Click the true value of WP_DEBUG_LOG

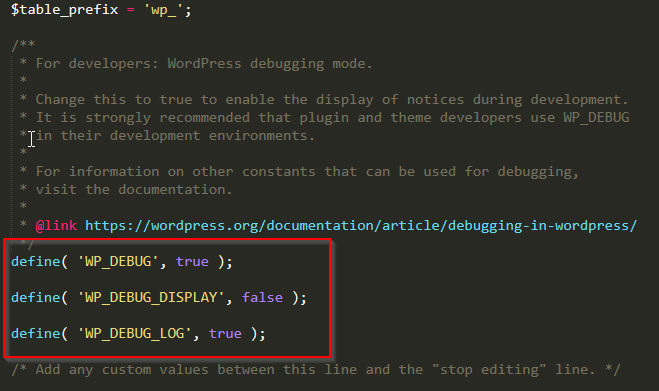[x=225, y=334]
